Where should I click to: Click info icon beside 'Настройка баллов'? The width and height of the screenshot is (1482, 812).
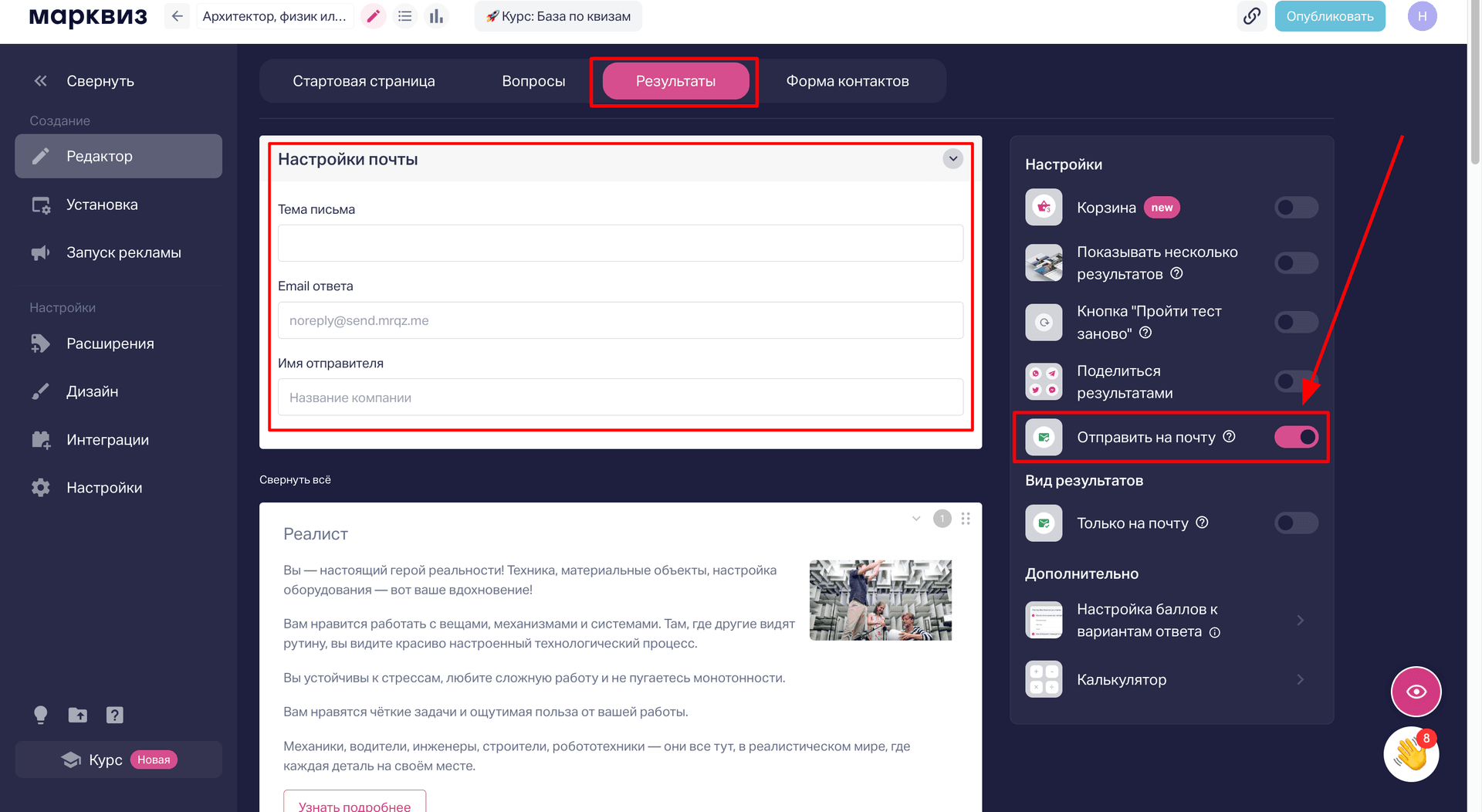coord(1215,632)
